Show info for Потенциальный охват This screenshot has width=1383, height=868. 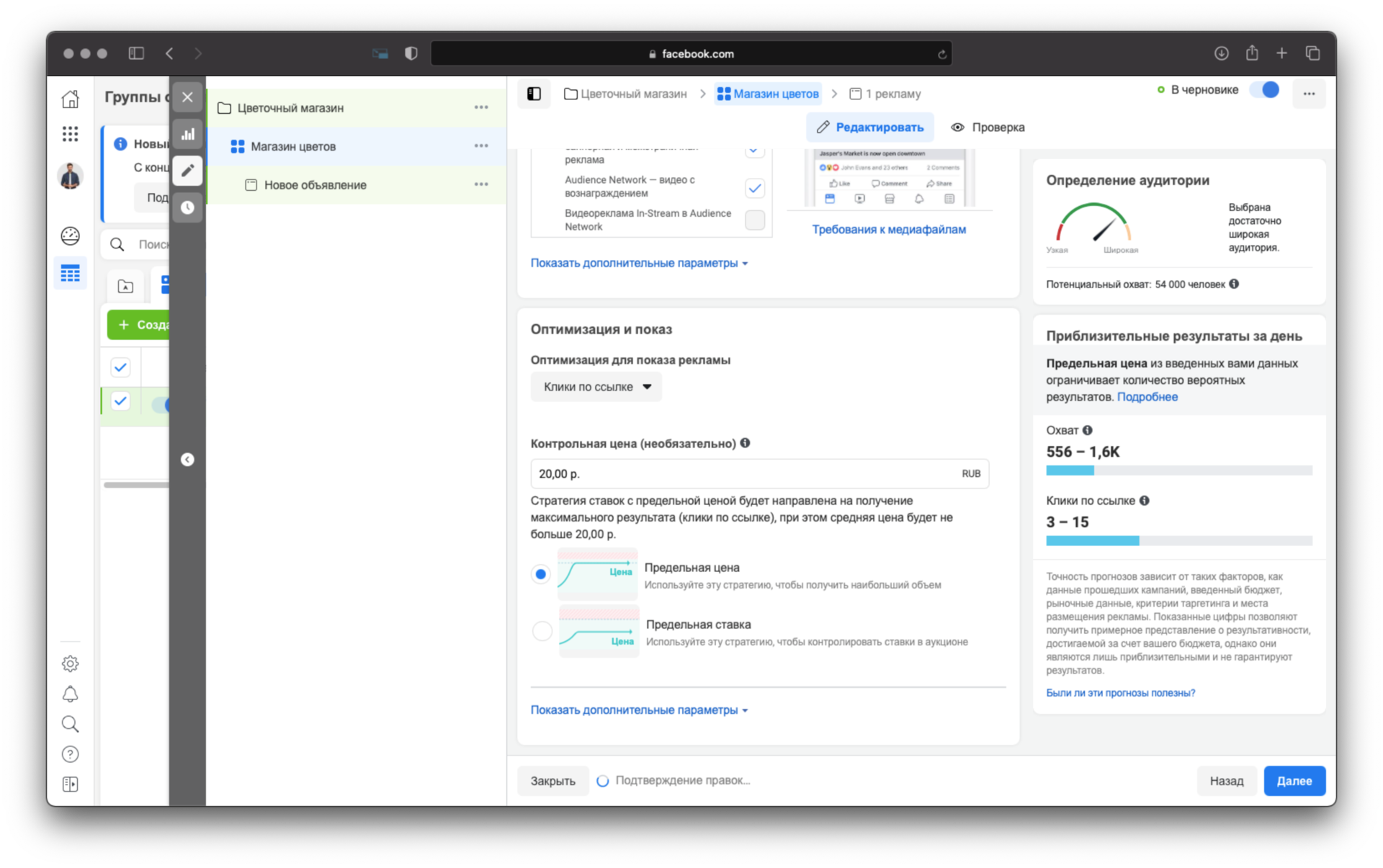coord(1234,284)
